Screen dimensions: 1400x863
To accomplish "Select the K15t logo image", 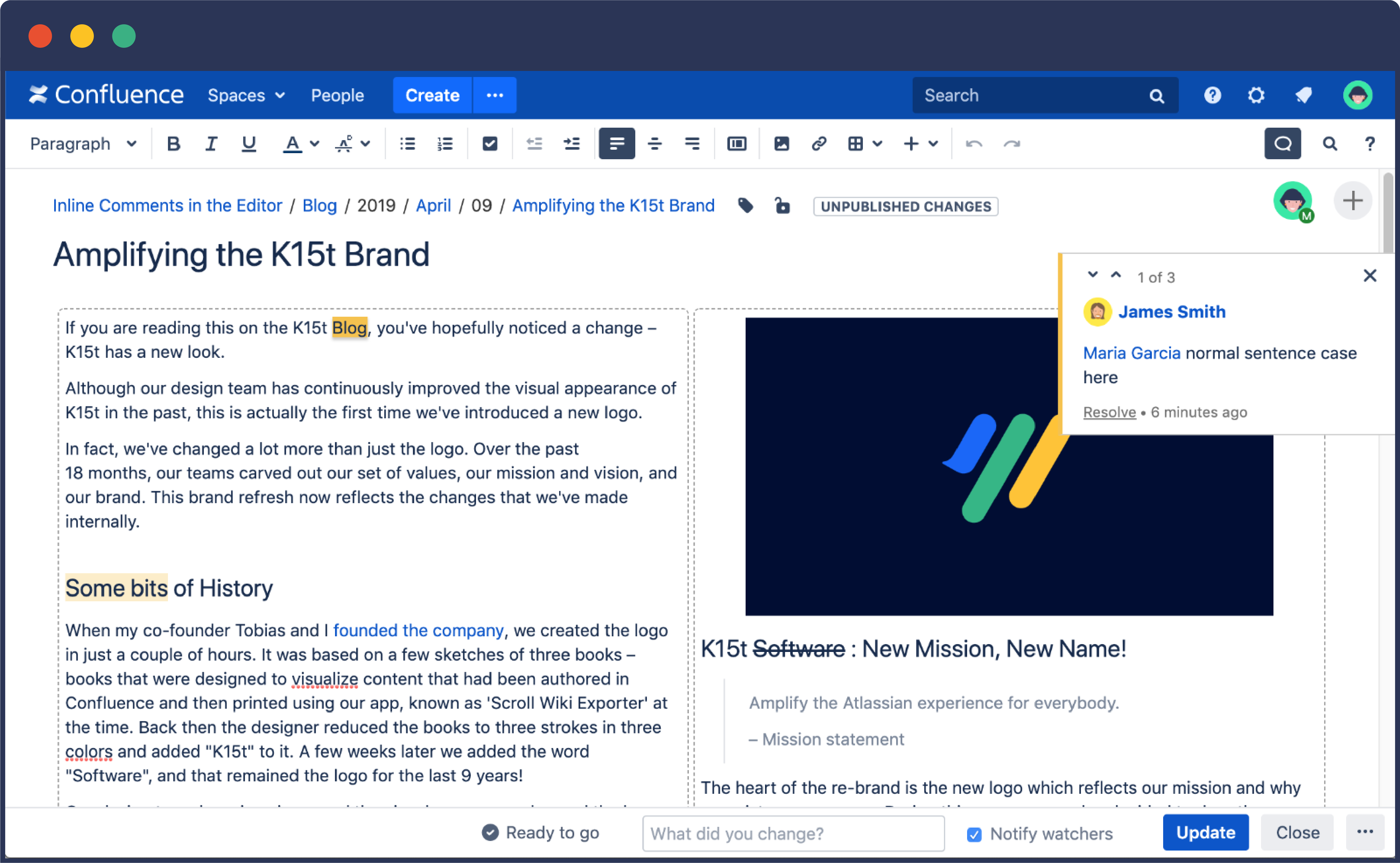I will pyautogui.click(x=1009, y=466).
